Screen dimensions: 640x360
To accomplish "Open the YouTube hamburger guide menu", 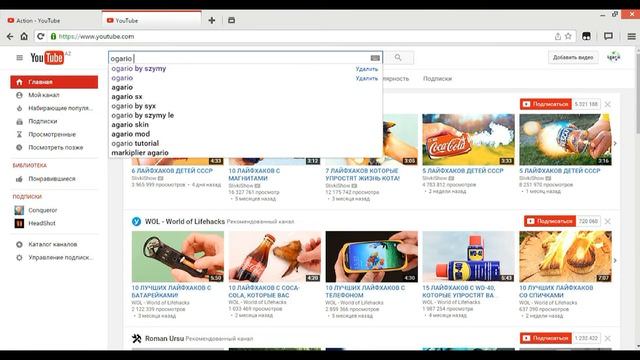I will 19,58.
